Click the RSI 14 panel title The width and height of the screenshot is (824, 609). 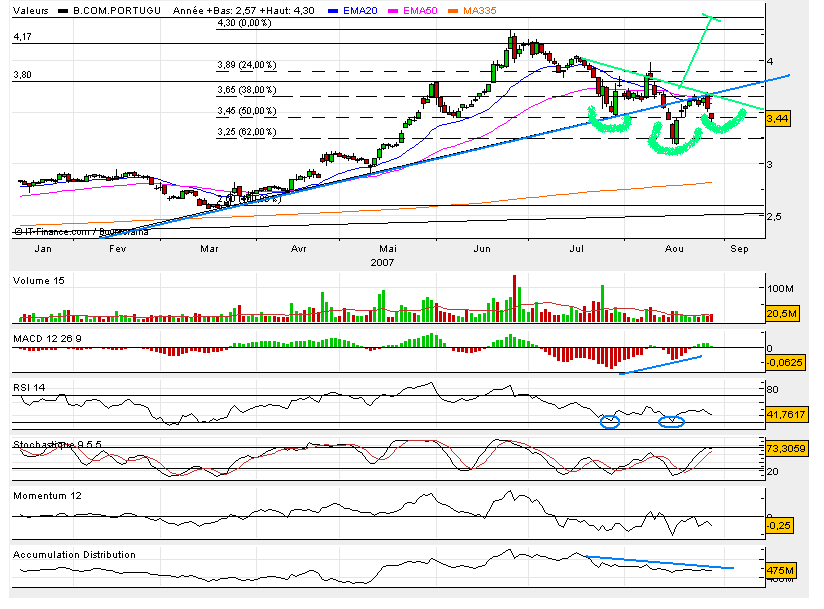coord(29,388)
